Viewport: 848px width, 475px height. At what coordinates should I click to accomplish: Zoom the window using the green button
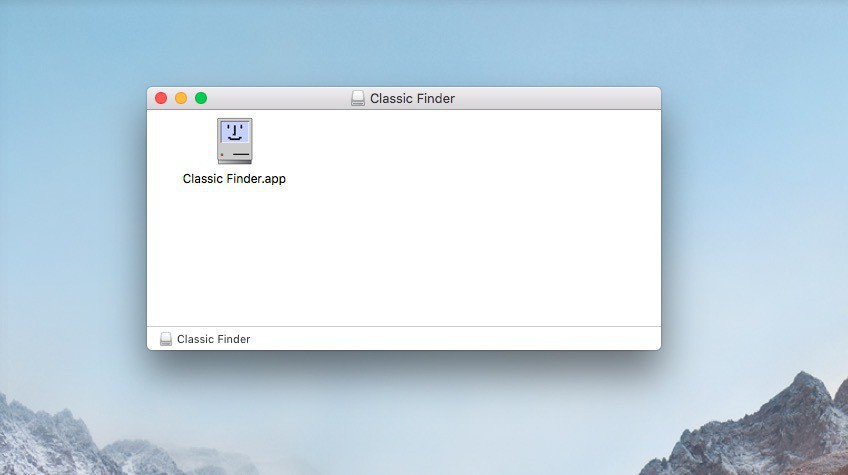(201, 98)
